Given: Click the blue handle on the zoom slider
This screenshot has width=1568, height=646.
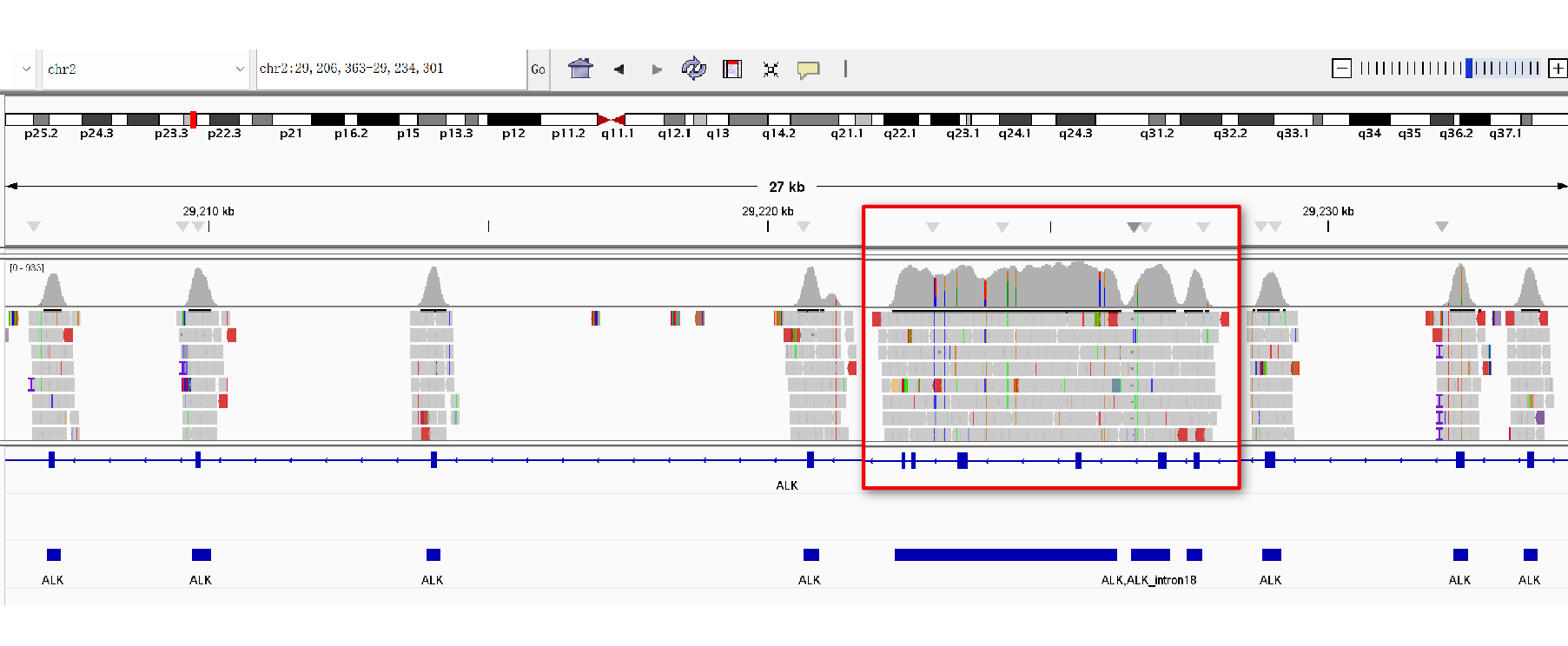Looking at the screenshot, I should [1469, 69].
